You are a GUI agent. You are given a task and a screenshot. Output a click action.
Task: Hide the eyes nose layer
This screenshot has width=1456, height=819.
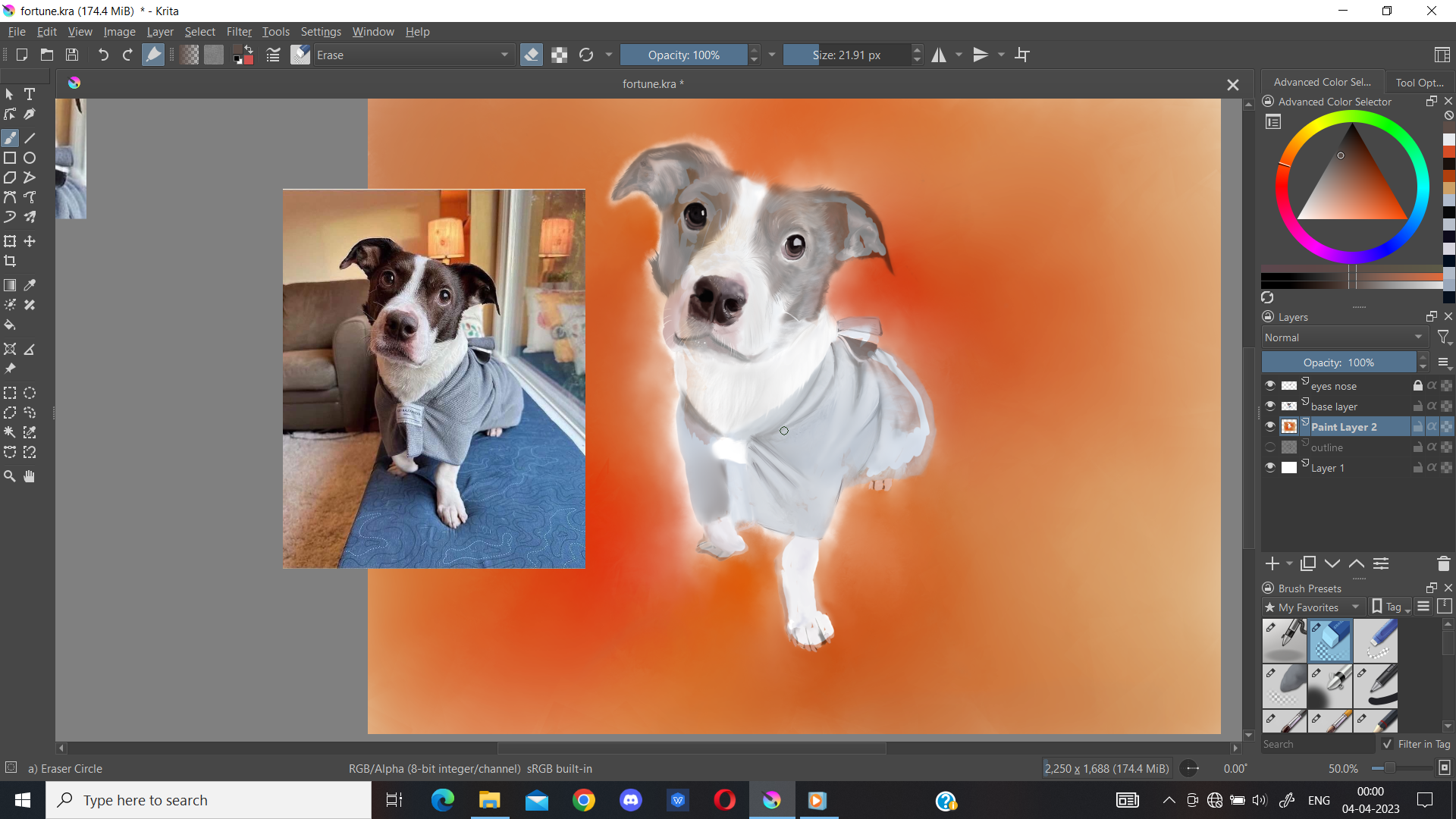[1269, 385]
